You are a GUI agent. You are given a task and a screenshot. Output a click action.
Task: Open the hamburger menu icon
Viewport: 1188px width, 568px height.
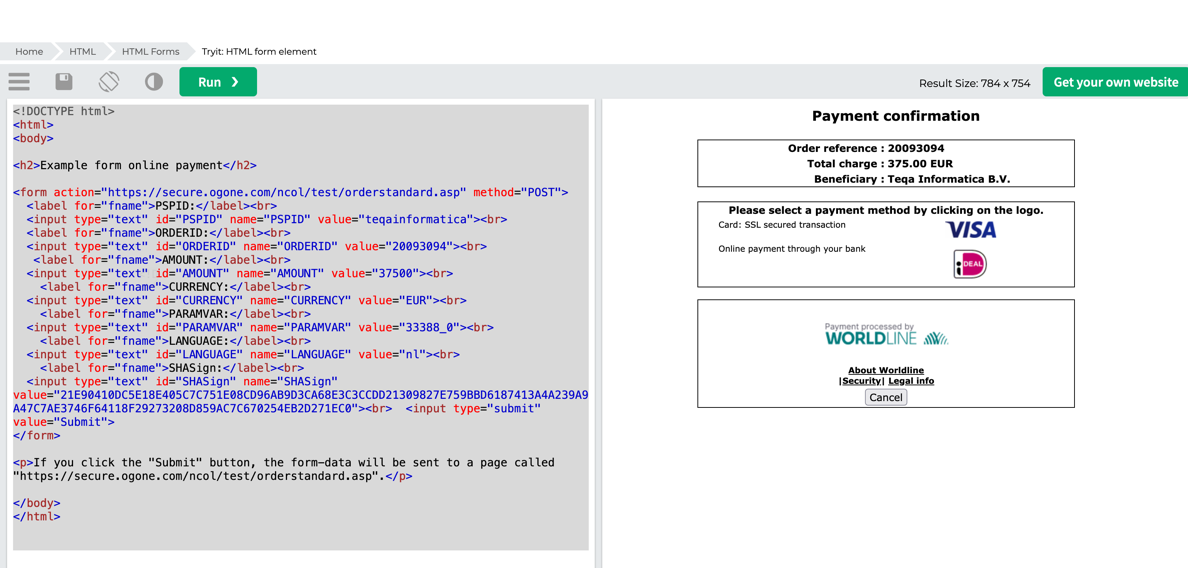pos(19,82)
